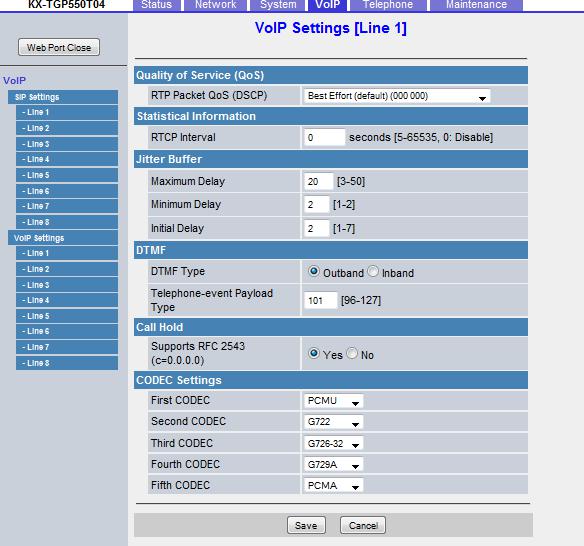Open VoIP Settings Line 1
This screenshot has width=584, height=546.
[67, 253]
